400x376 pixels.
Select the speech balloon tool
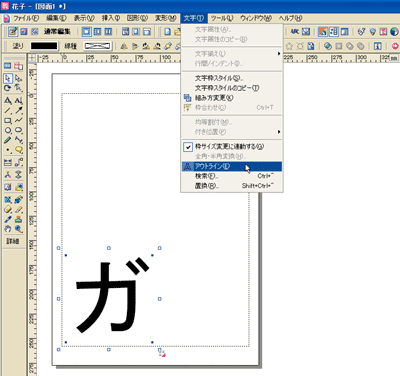pyautogui.click(x=19, y=150)
